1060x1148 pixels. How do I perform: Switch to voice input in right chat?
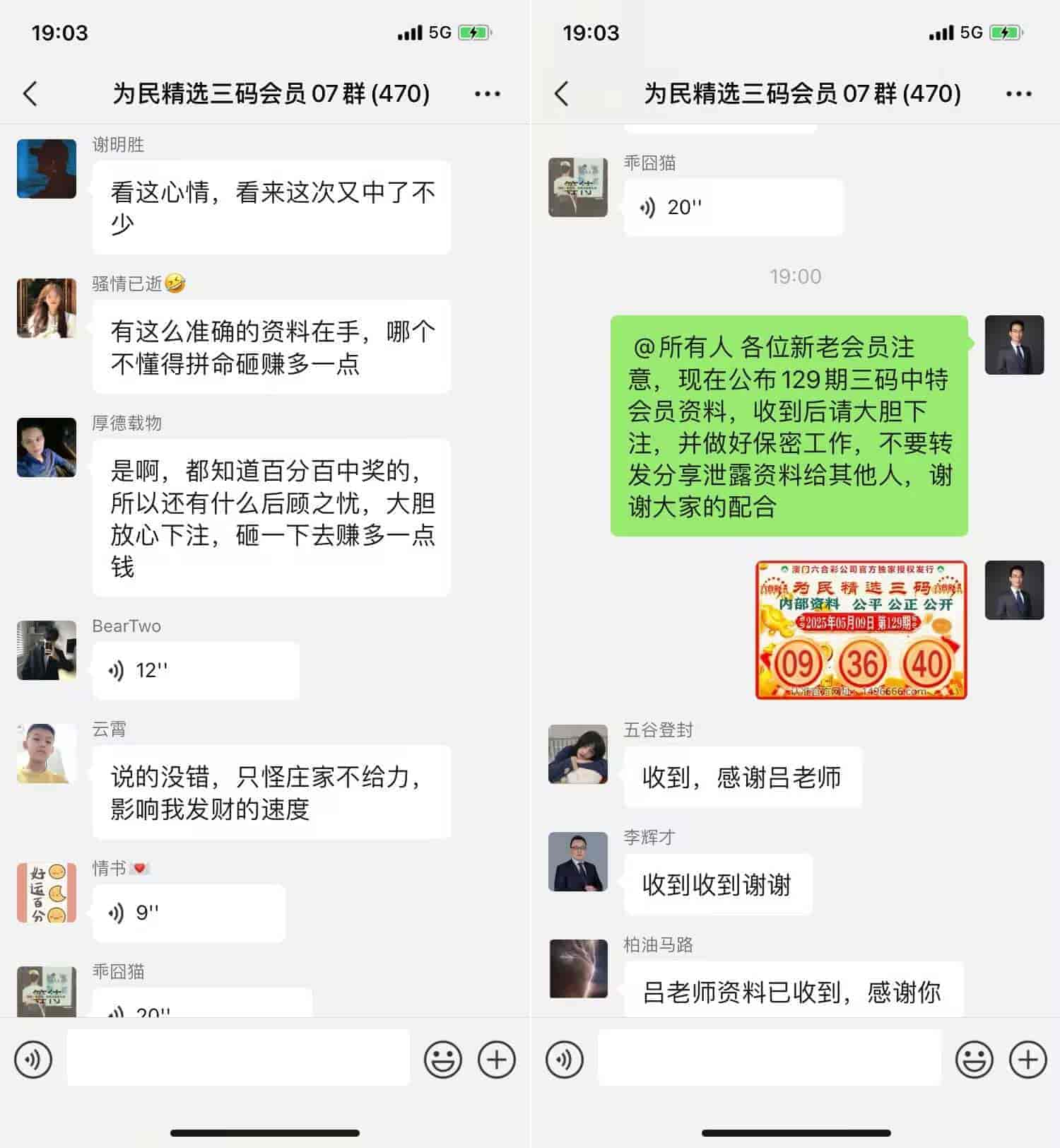tap(565, 1059)
